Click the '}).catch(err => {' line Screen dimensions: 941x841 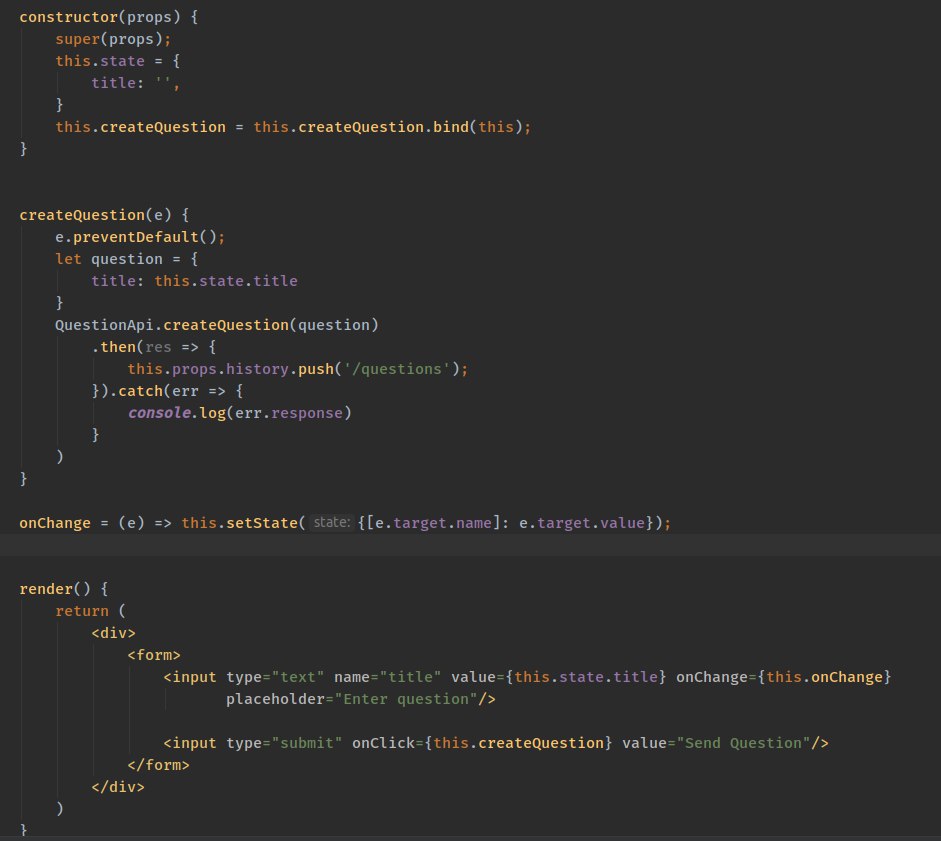(167, 391)
